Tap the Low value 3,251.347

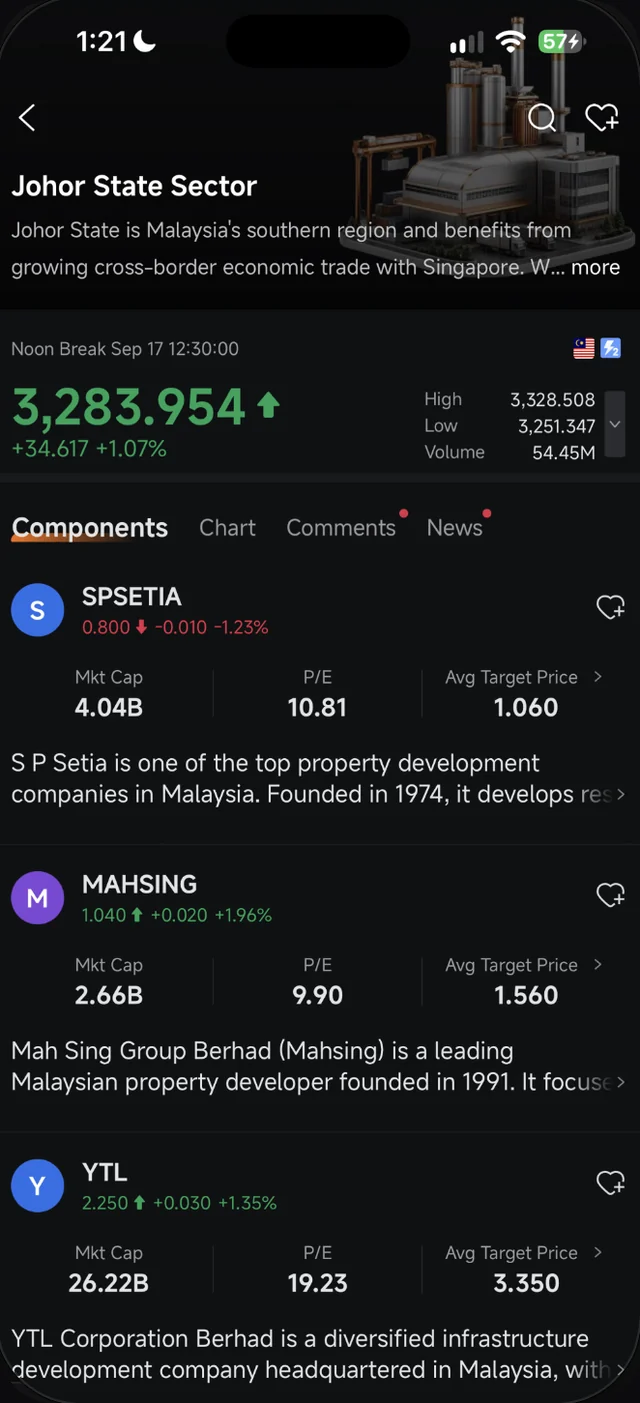point(556,426)
